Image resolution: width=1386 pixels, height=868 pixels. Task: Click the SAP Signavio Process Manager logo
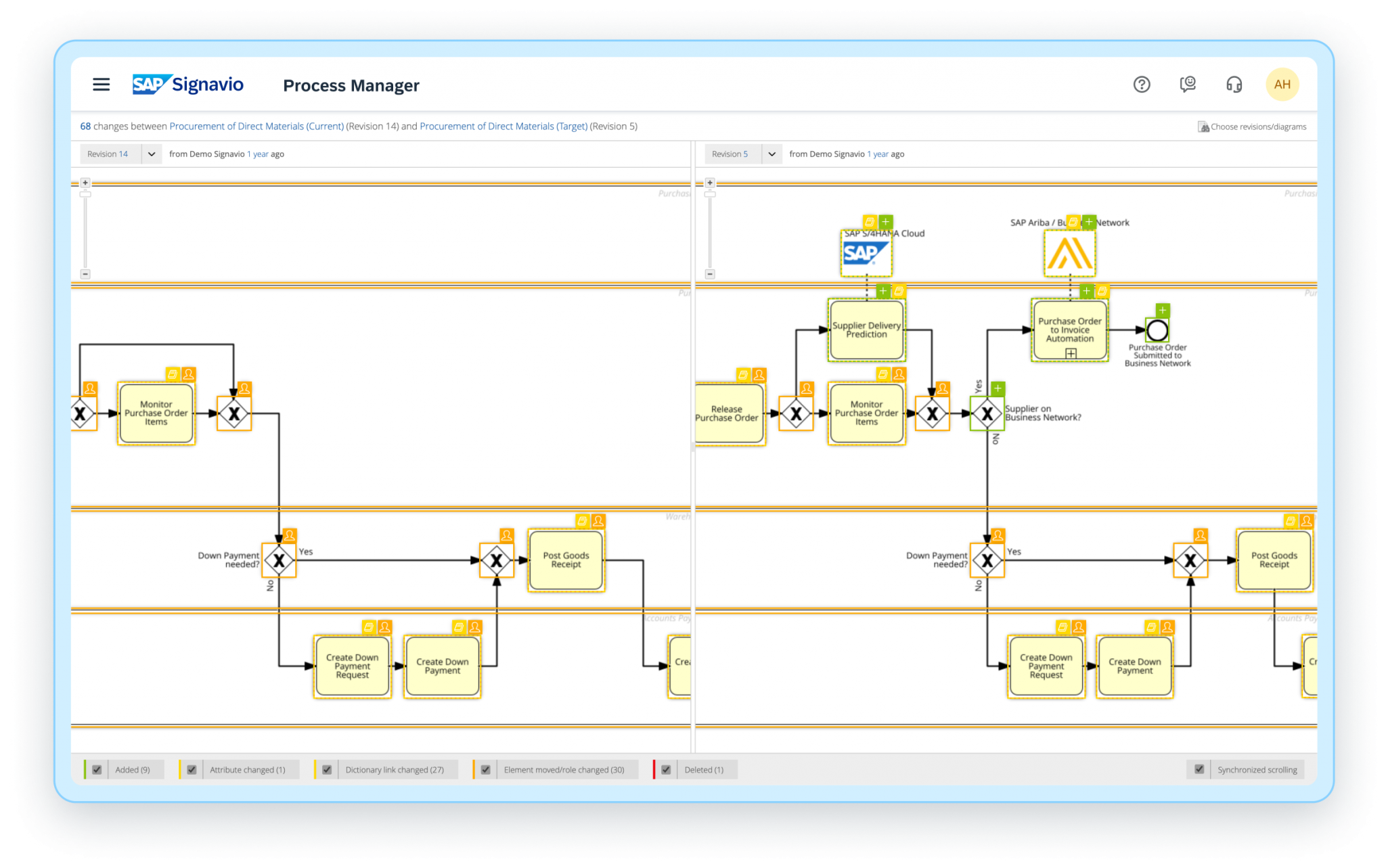tap(190, 84)
